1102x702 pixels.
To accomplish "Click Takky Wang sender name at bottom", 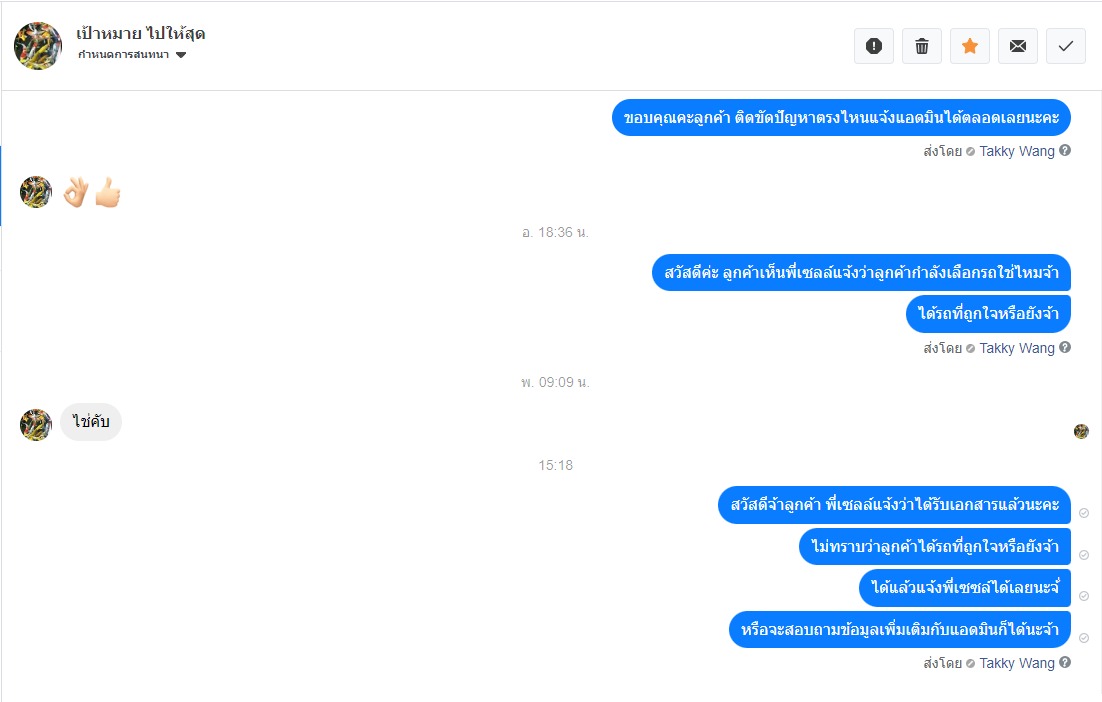I will 1016,663.
